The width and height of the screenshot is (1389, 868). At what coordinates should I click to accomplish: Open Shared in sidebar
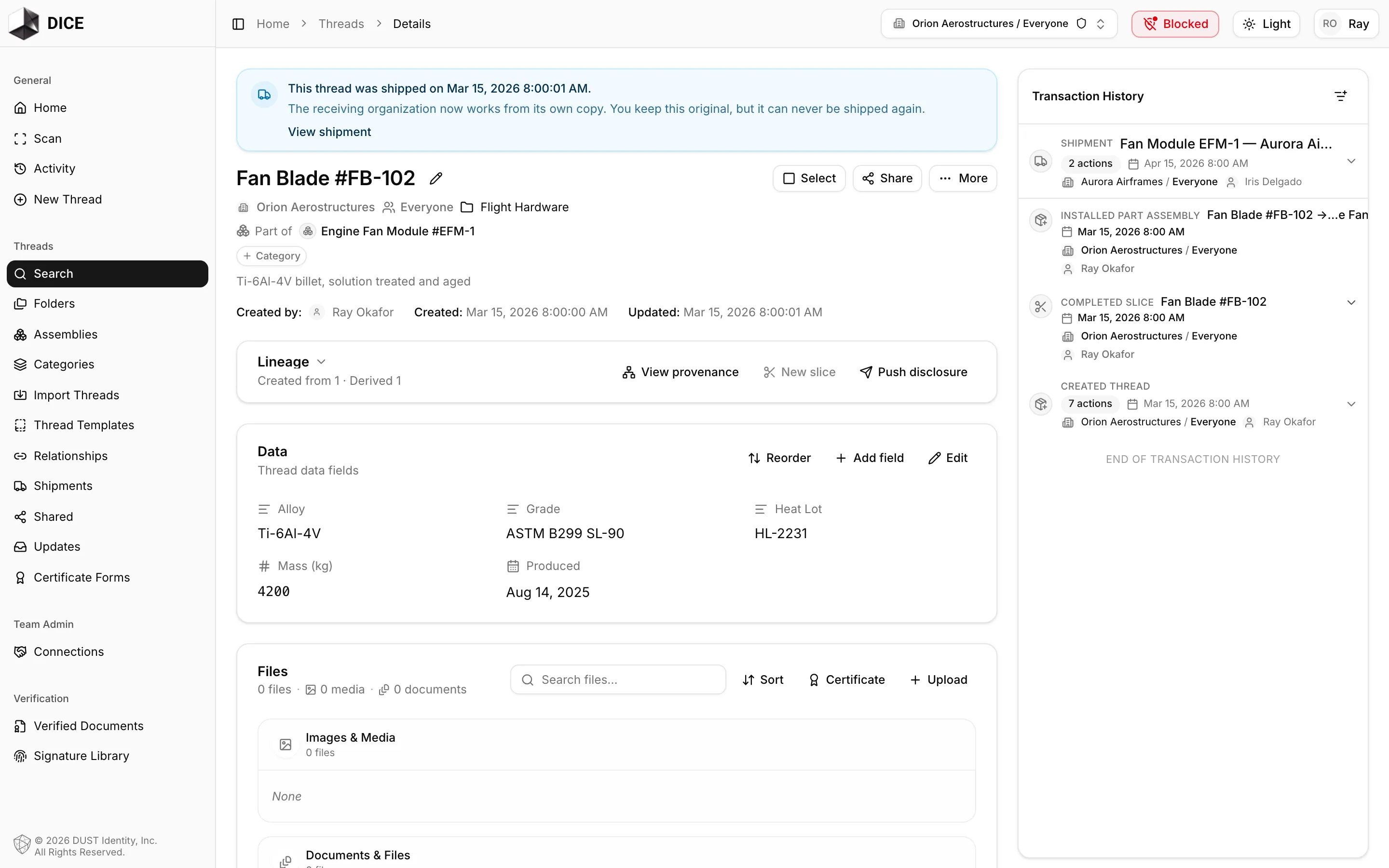pyautogui.click(x=108, y=516)
